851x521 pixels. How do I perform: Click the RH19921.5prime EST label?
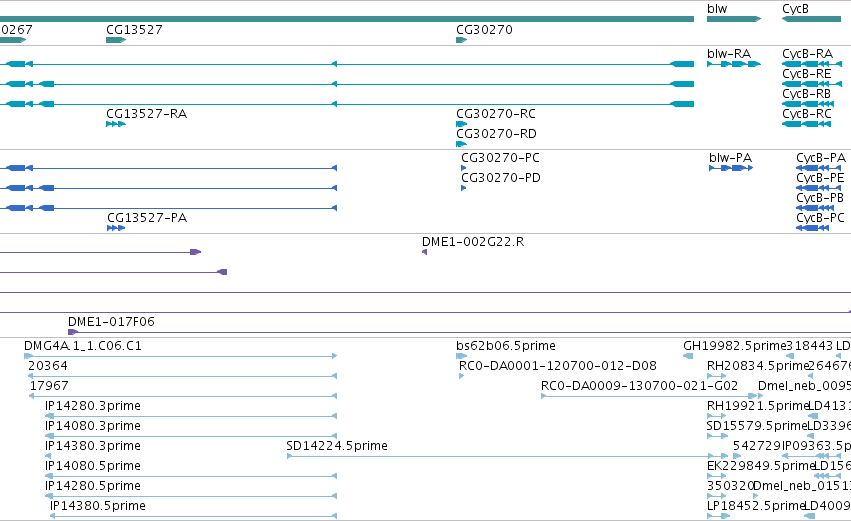coord(758,406)
